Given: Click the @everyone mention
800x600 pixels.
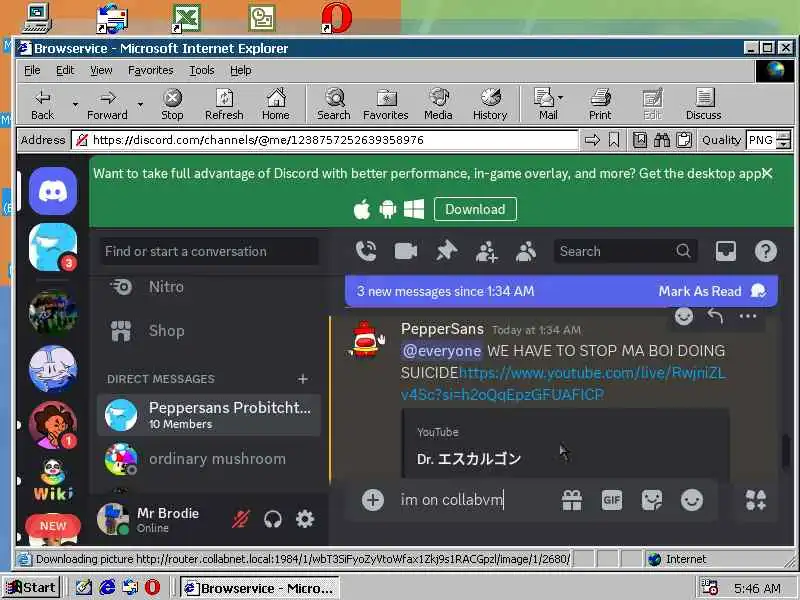Looking at the screenshot, I should click(442, 351).
